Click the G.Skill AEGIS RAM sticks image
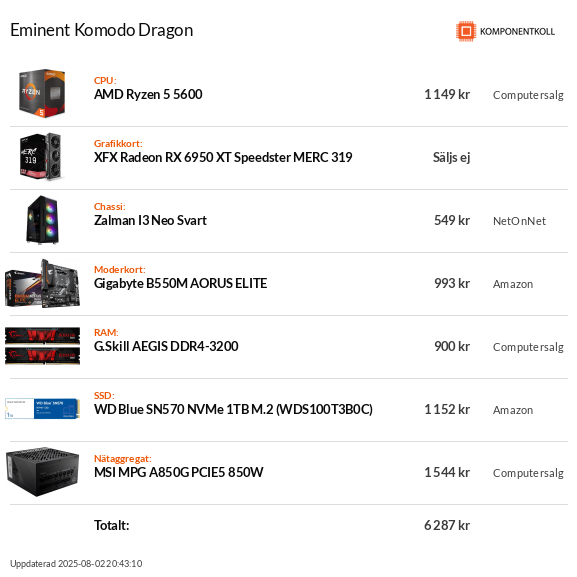The height and width of the screenshot is (577, 577). (x=42, y=346)
